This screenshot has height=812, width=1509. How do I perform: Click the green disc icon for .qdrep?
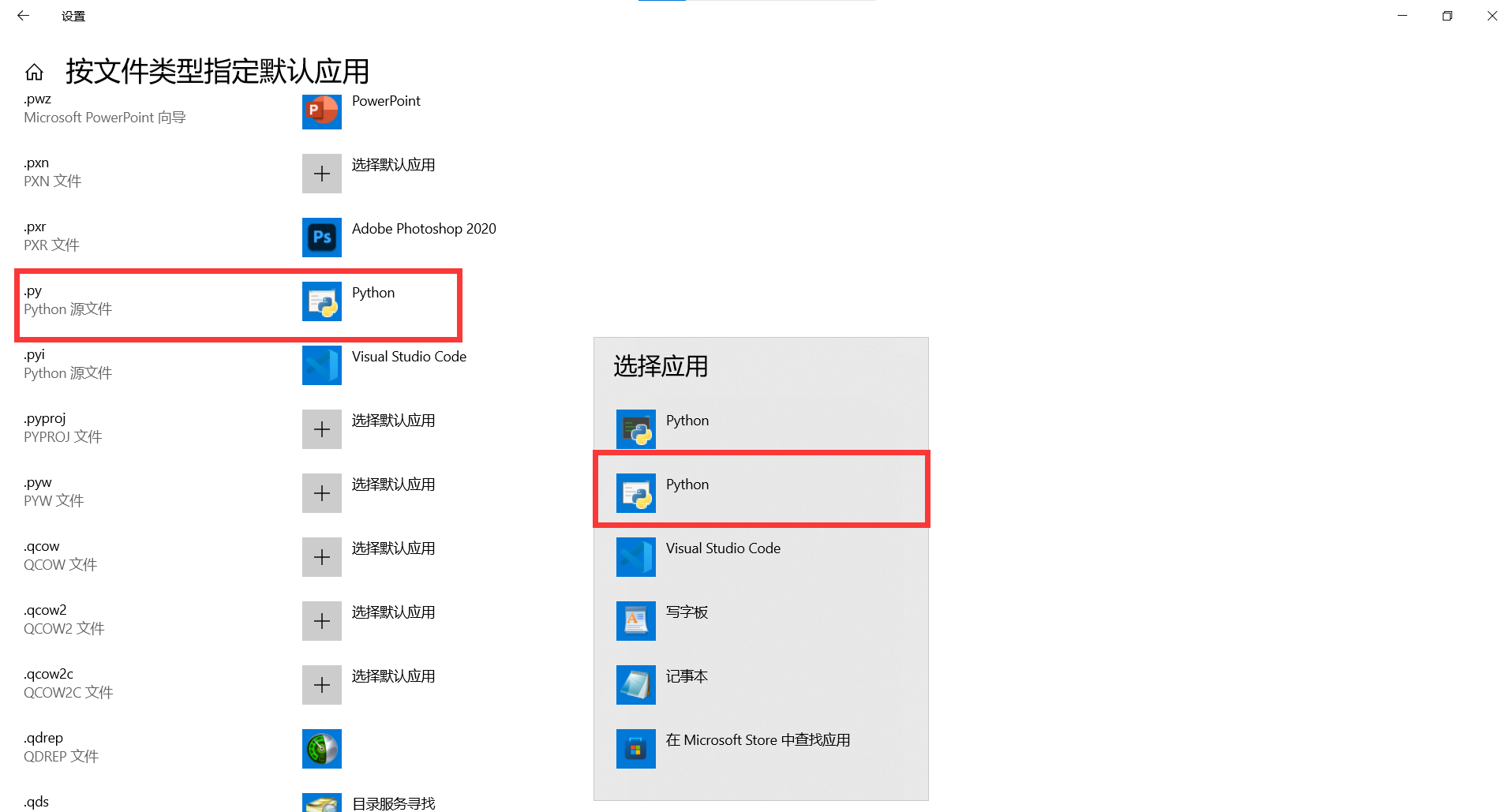tap(322, 749)
